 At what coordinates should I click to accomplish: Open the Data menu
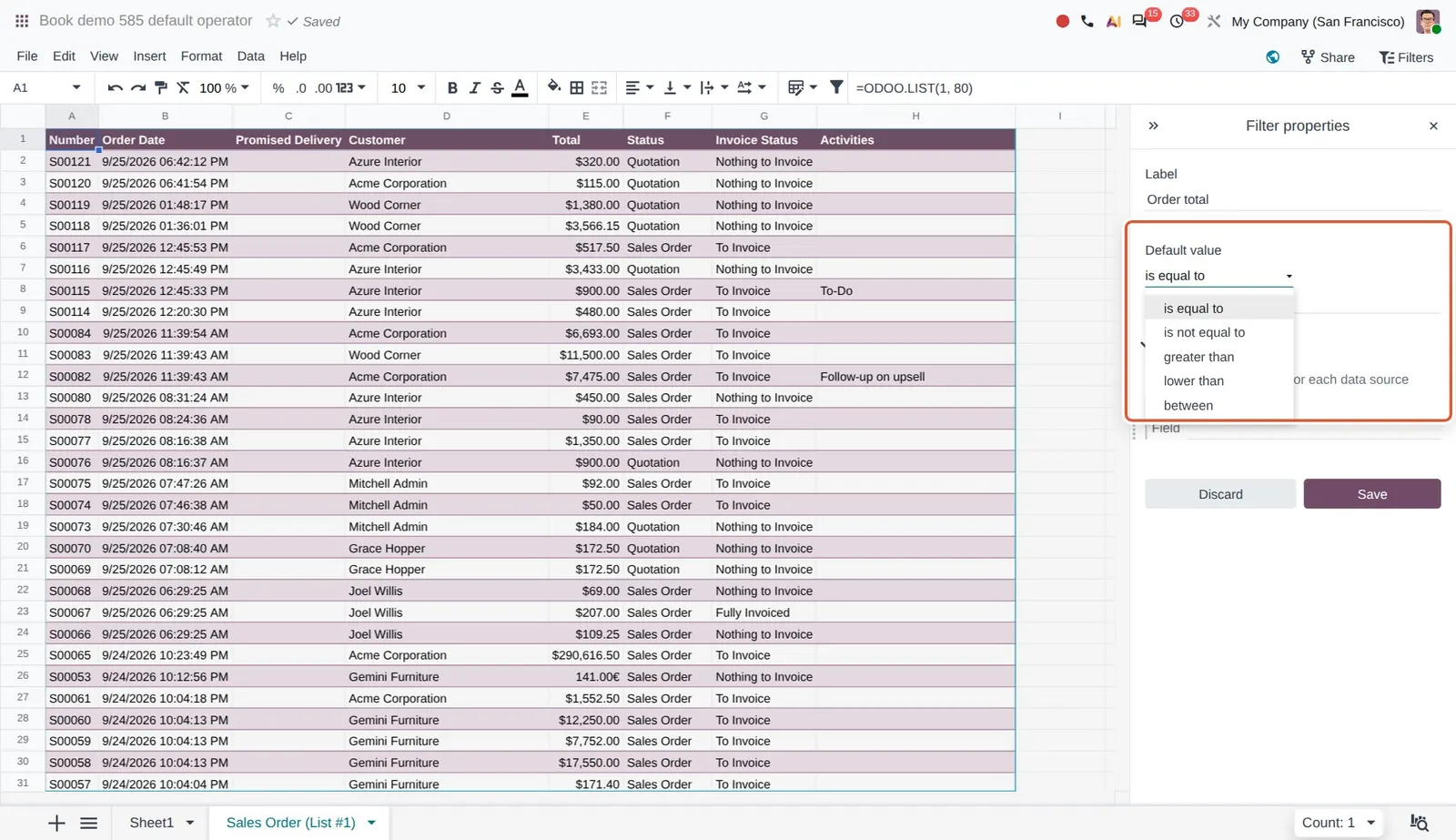[250, 56]
